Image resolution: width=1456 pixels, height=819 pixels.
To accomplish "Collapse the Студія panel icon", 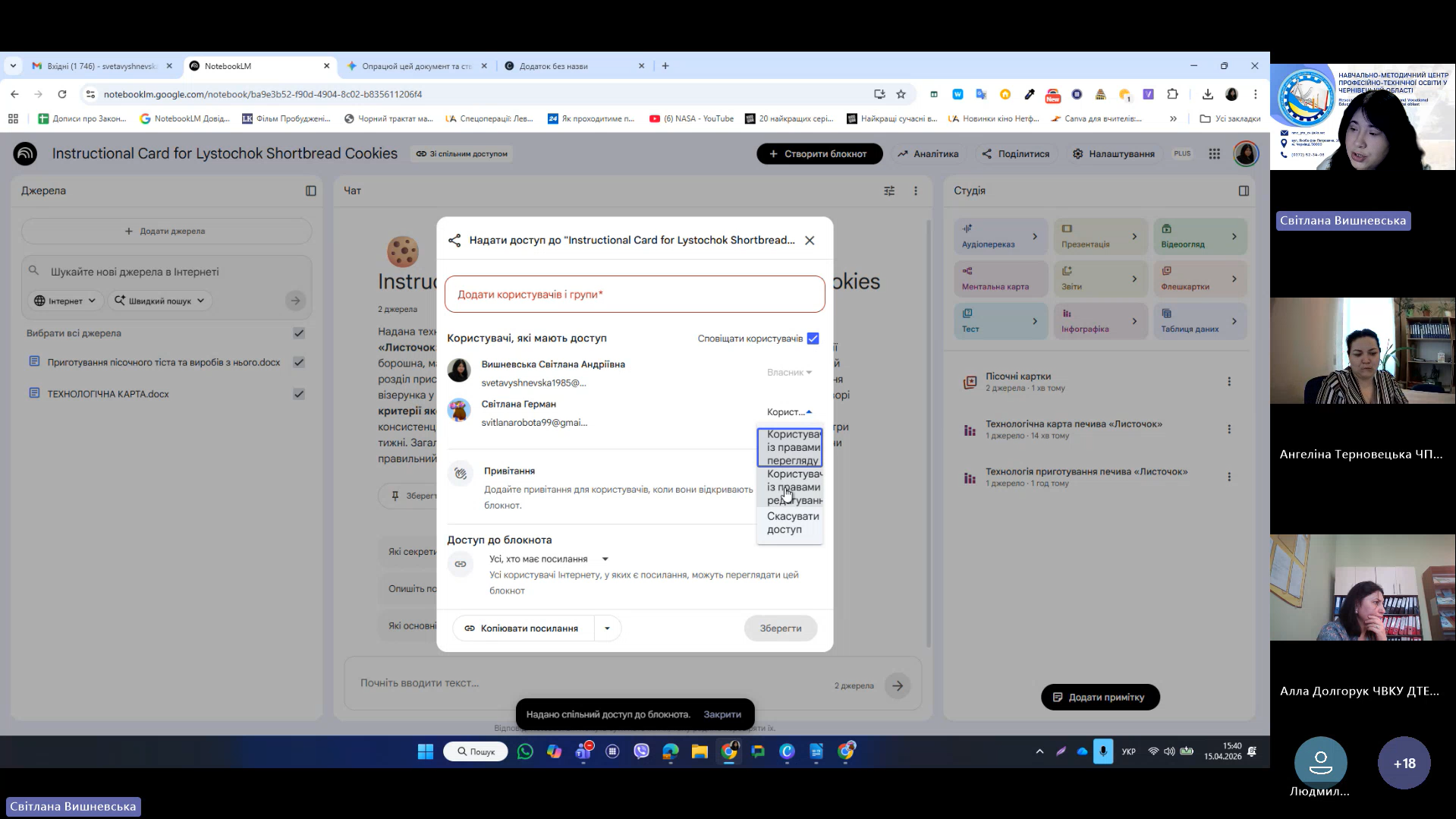I will pyautogui.click(x=1243, y=191).
